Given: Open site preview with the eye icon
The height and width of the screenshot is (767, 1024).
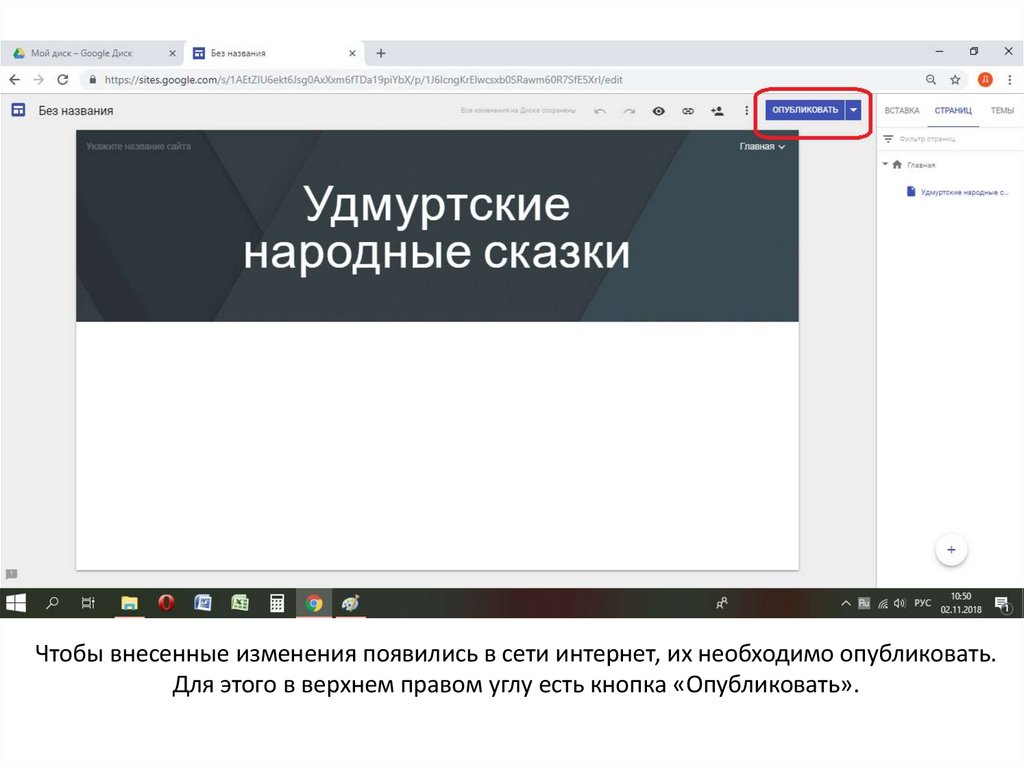Looking at the screenshot, I should pos(658,111).
